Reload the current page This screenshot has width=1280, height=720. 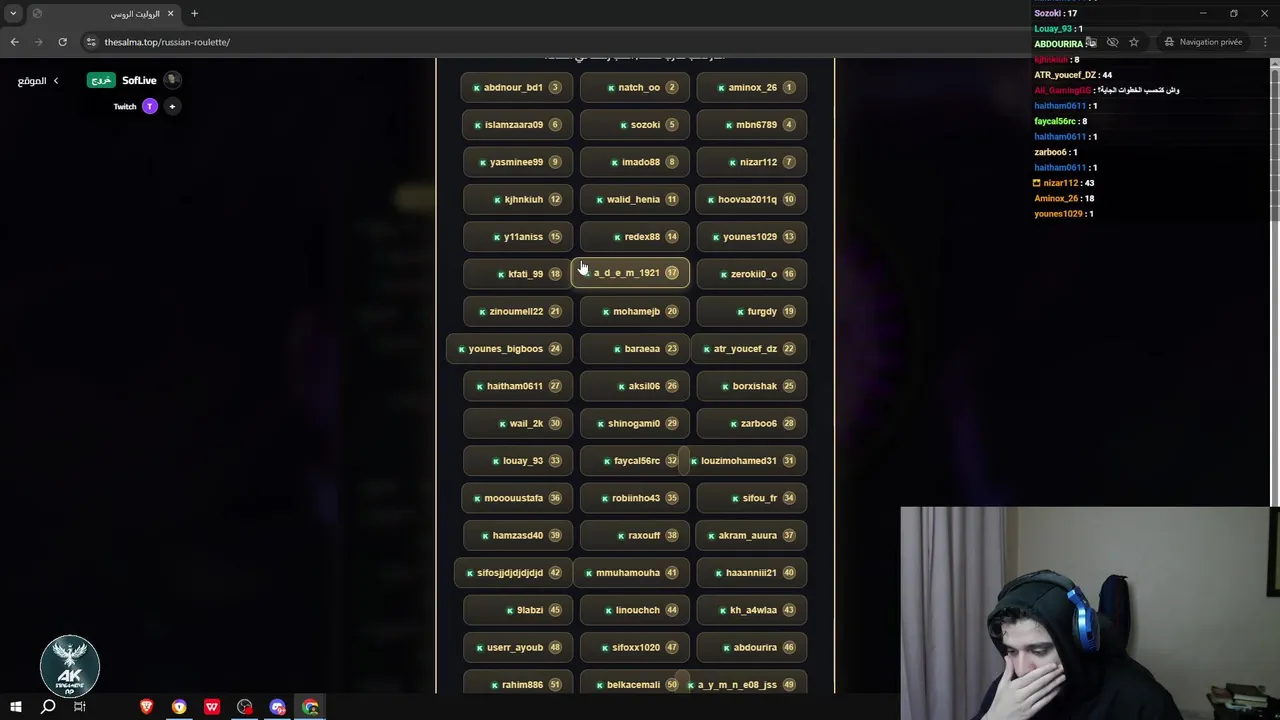pyautogui.click(x=62, y=42)
